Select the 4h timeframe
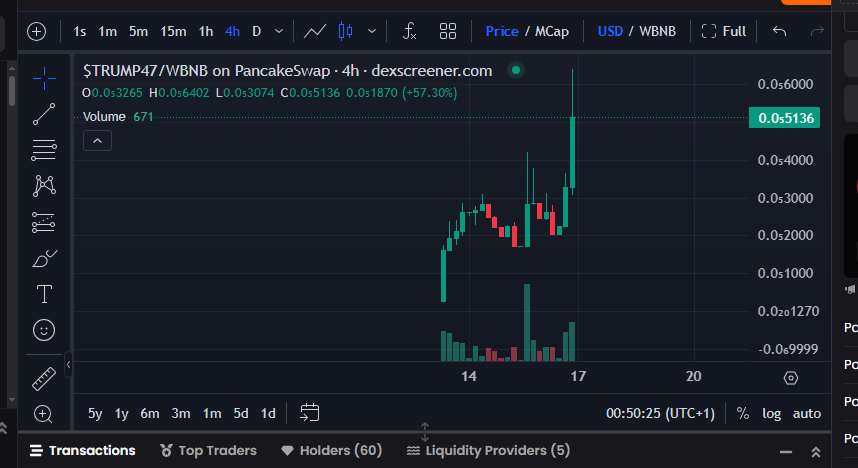The width and height of the screenshot is (858, 468). 232,31
